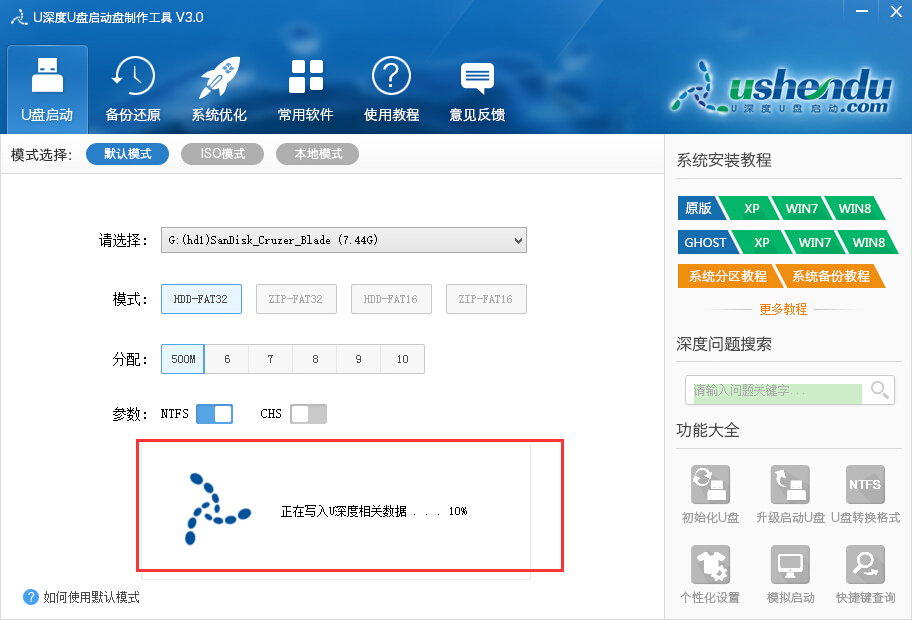The image size is (912, 620).
Task: Click the ushendu.com logo
Action: (781, 88)
